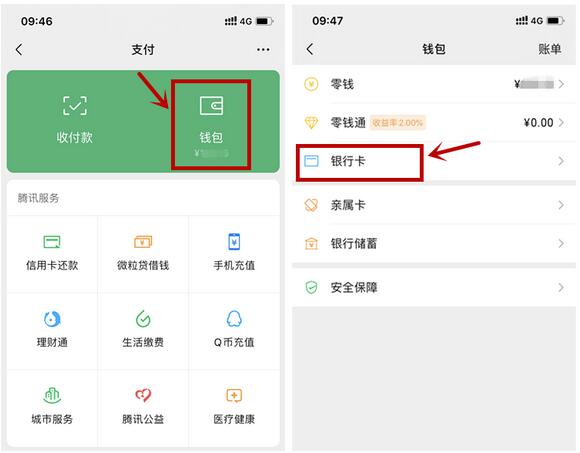Tap the 信用卡还款 label
The width and height of the screenshot is (580, 453).
tap(52, 265)
